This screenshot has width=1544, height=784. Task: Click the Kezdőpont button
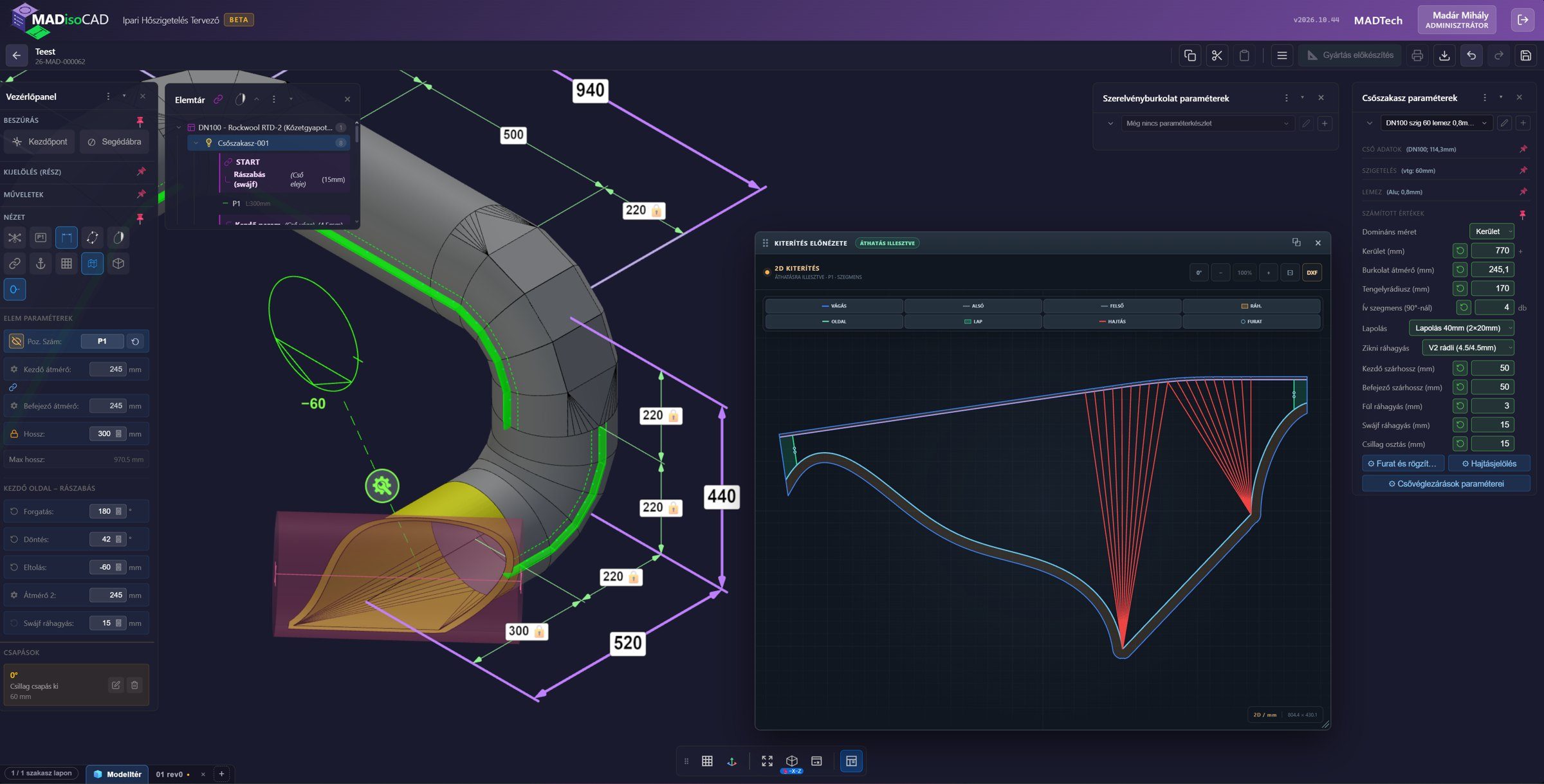[x=39, y=141]
